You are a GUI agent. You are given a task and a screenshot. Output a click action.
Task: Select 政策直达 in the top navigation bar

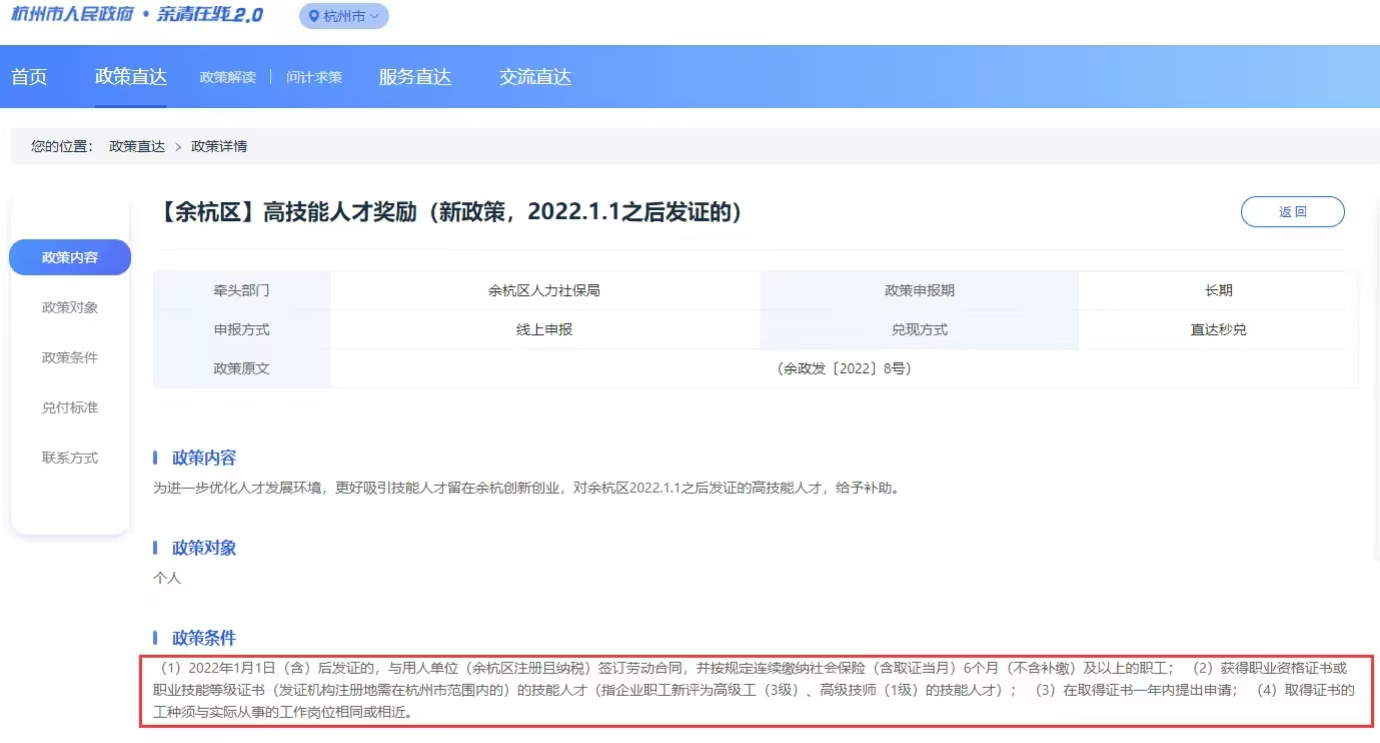coord(131,77)
